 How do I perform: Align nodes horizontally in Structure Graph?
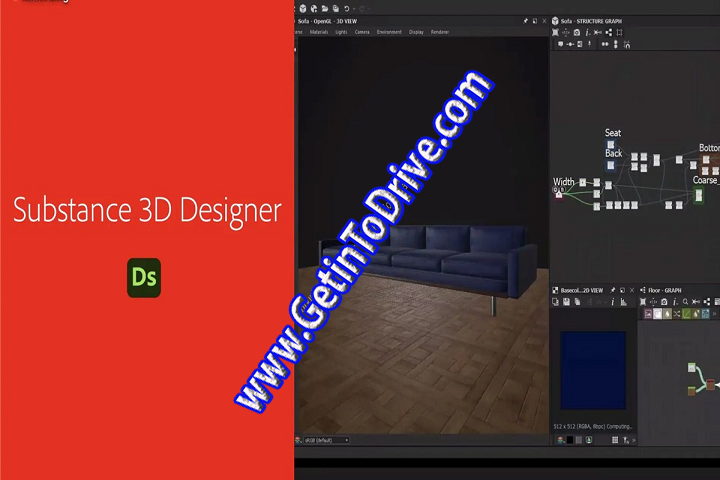click(x=605, y=44)
